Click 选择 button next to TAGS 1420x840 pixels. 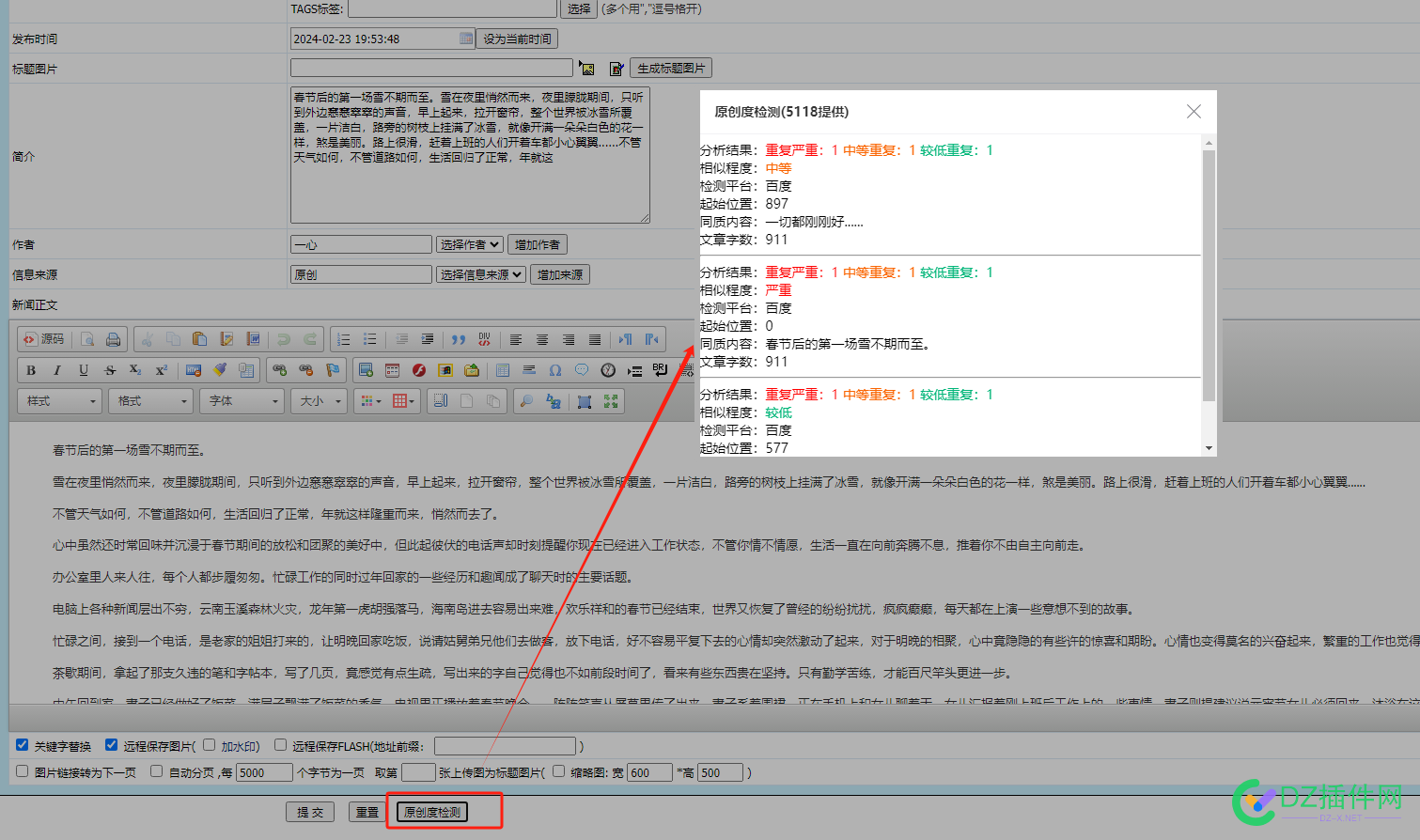click(580, 8)
